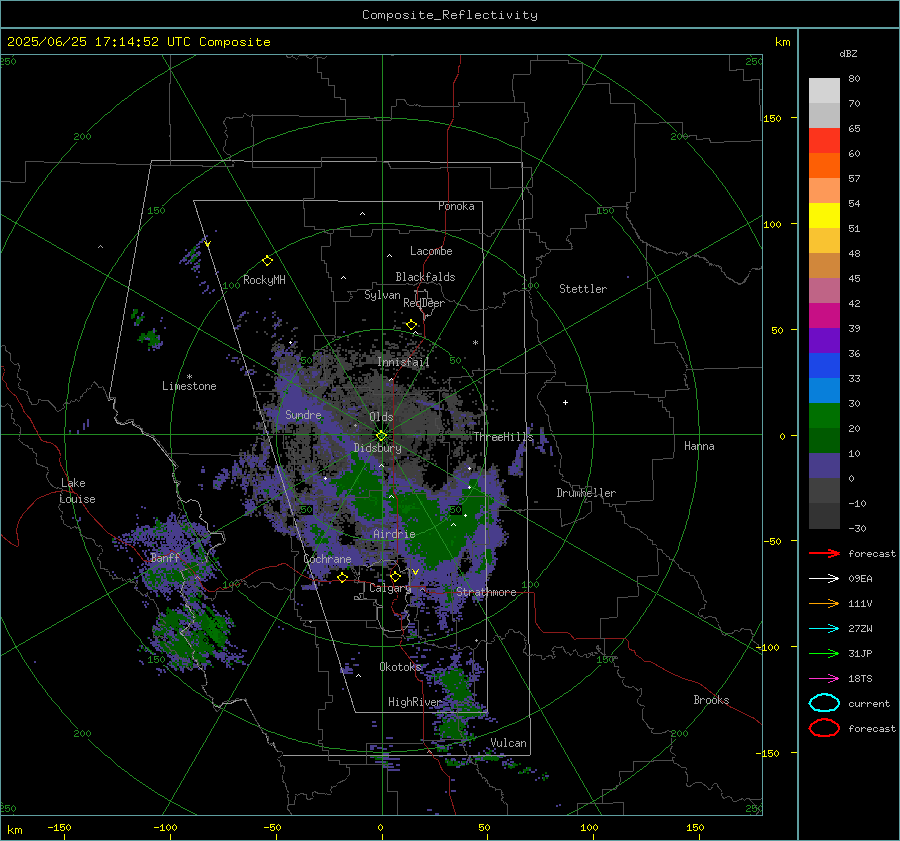Click the Okotoks city label
This screenshot has width=900, height=841.
coord(400,667)
